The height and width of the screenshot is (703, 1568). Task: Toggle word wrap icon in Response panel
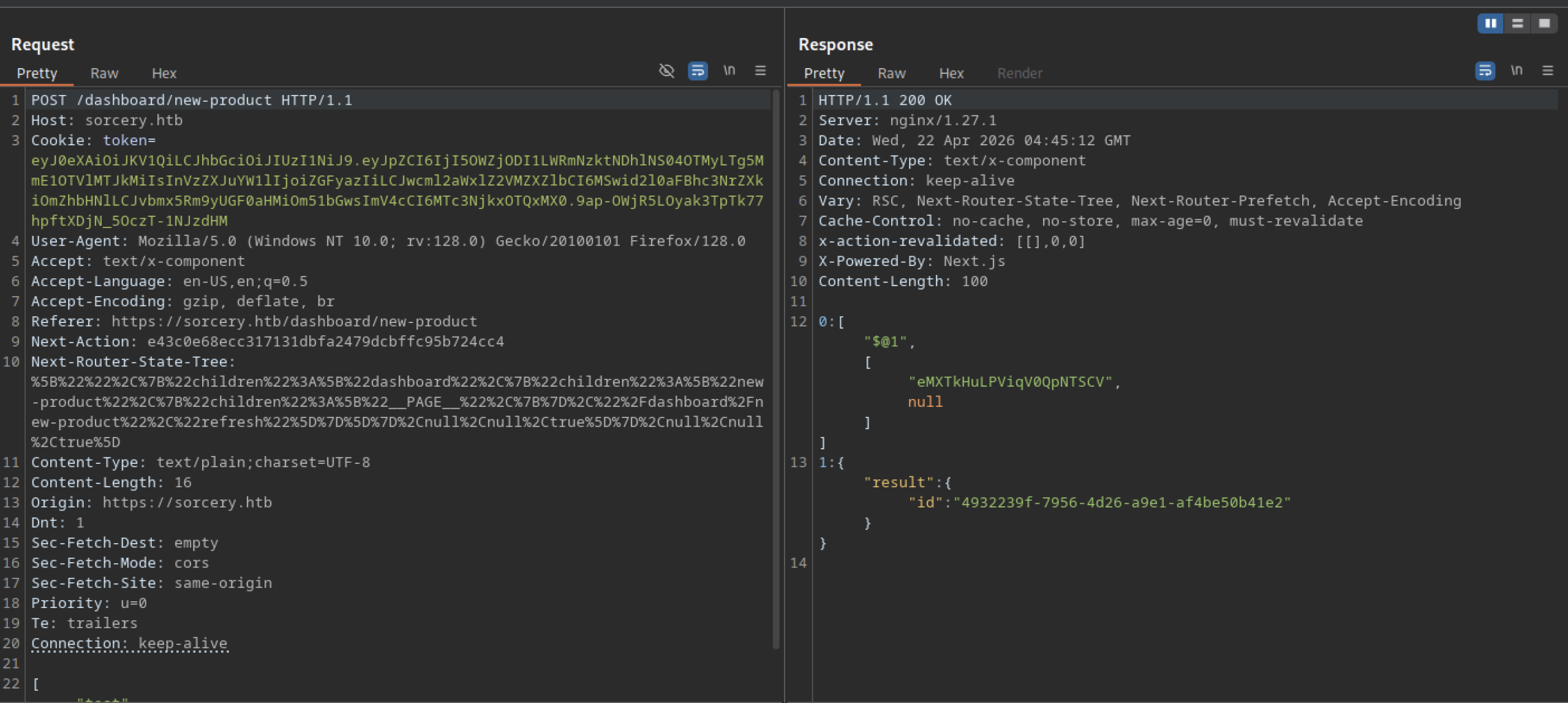click(x=1485, y=71)
